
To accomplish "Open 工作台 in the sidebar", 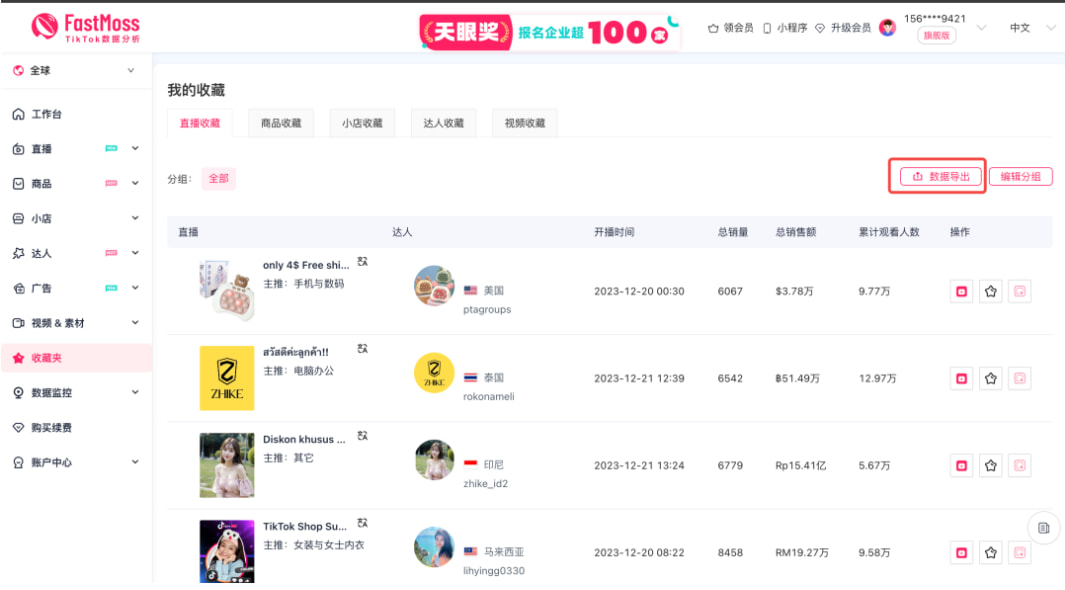I will [x=47, y=114].
